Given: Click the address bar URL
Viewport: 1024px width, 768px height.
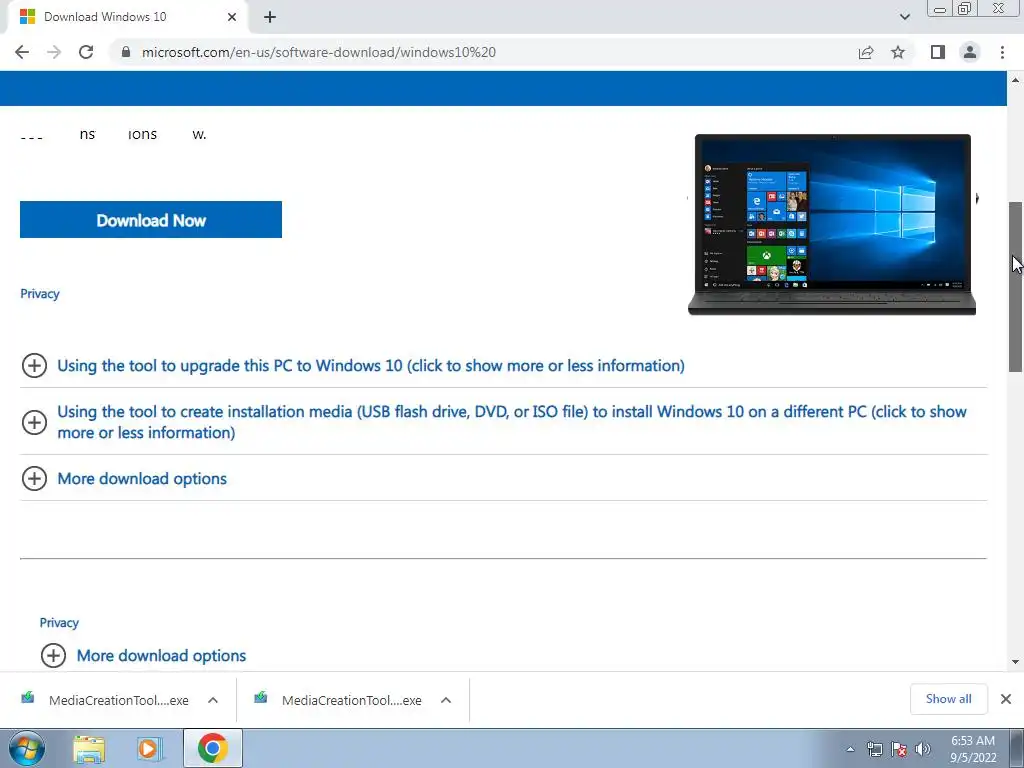Looking at the screenshot, I should click(319, 52).
